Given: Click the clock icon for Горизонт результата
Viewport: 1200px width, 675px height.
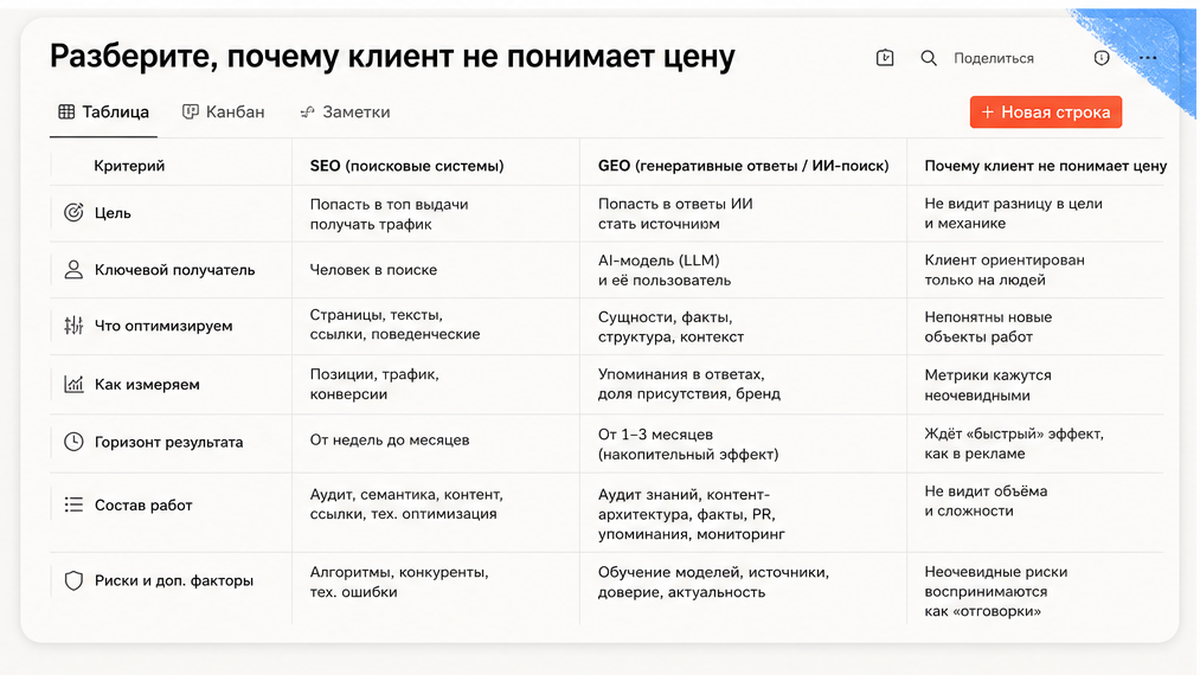Looking at the screenshot, I should point(73,442).
